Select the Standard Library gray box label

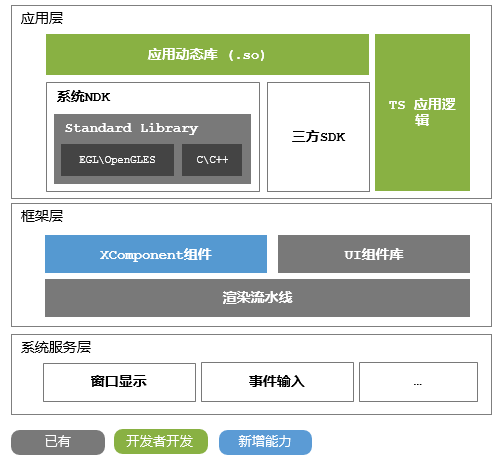pyautogui.click(x=131, y=128)
